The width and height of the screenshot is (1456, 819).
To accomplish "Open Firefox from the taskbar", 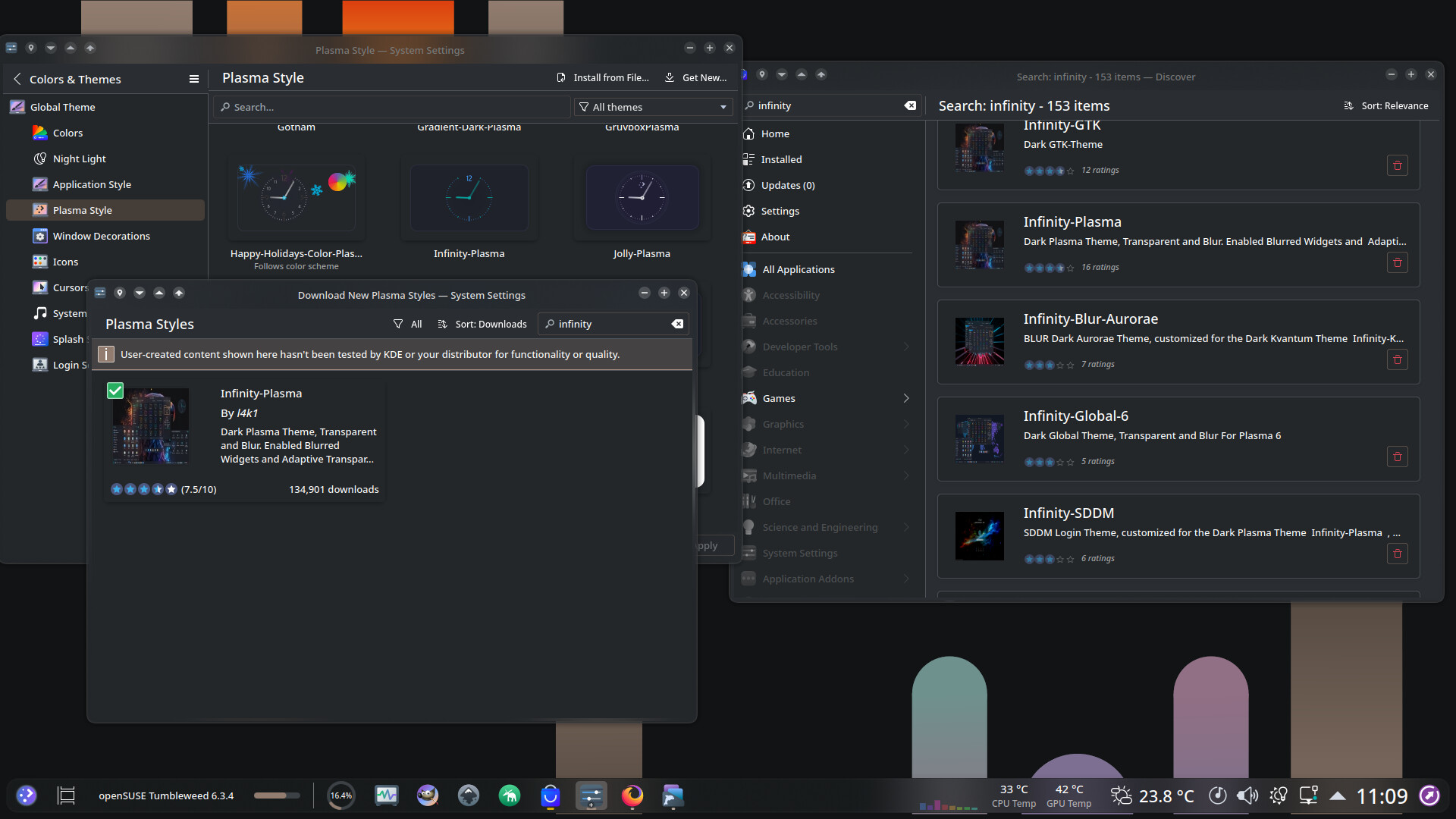I will 632,795.
